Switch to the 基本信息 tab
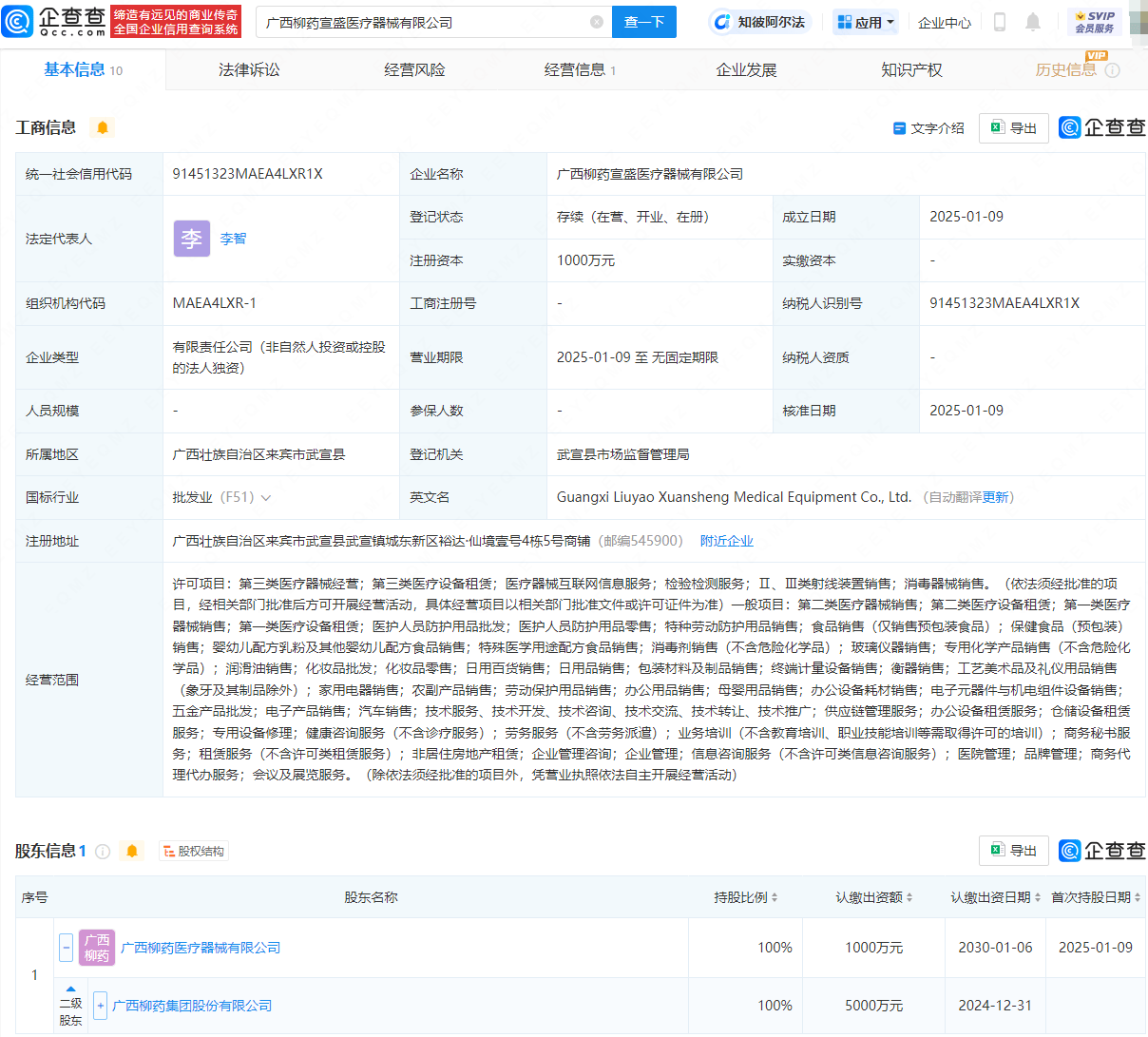This screenshot has height=1037, width=1148. point(83,70)
